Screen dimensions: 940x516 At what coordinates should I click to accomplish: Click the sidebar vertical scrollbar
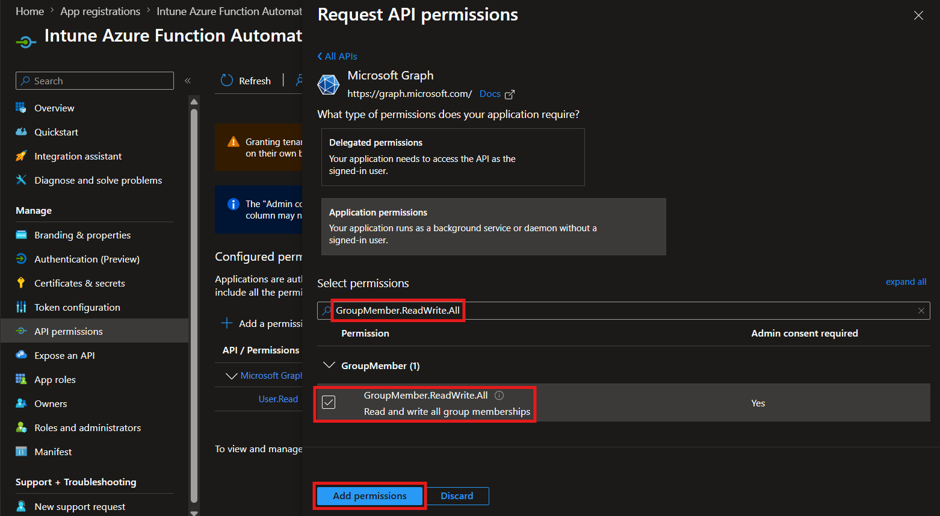click(x=194, y=306)
